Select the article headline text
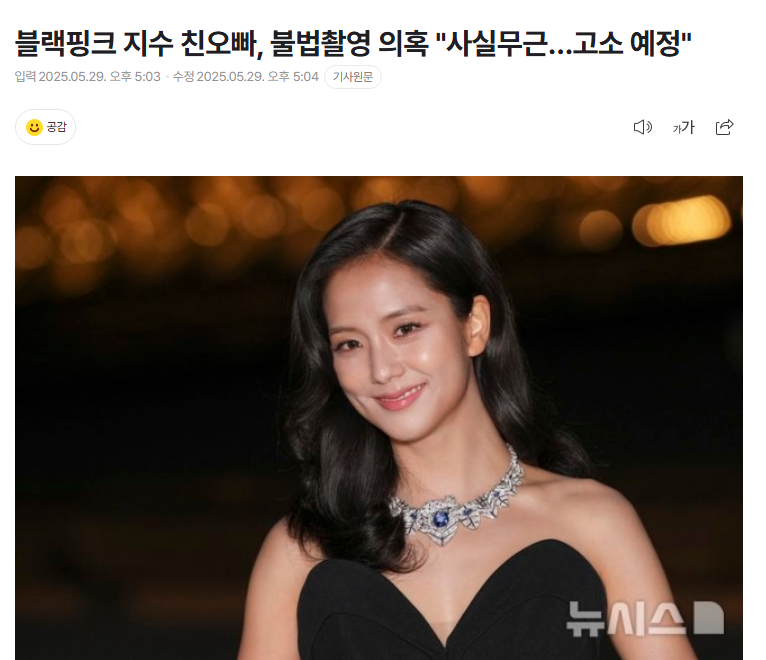This screenshot has height=660, width=766. (353, 43)
